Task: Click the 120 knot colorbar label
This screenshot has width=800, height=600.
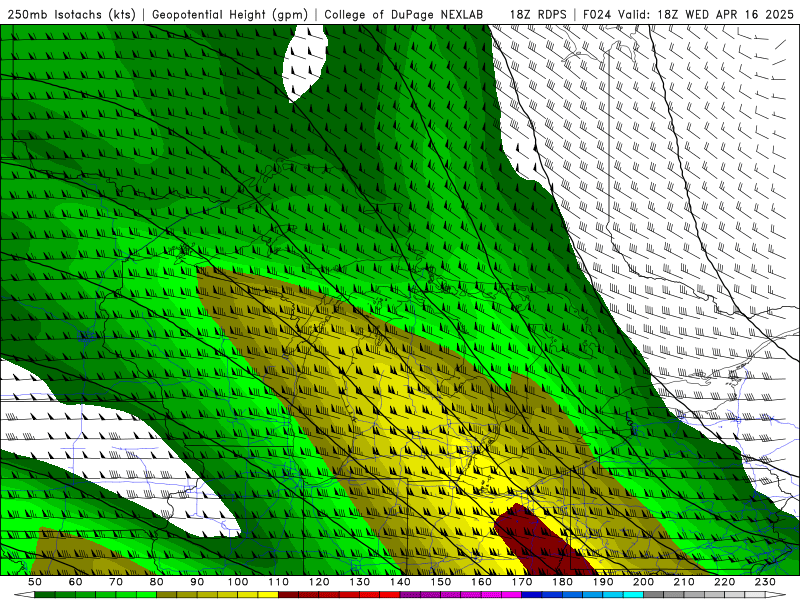Action: 319,582
